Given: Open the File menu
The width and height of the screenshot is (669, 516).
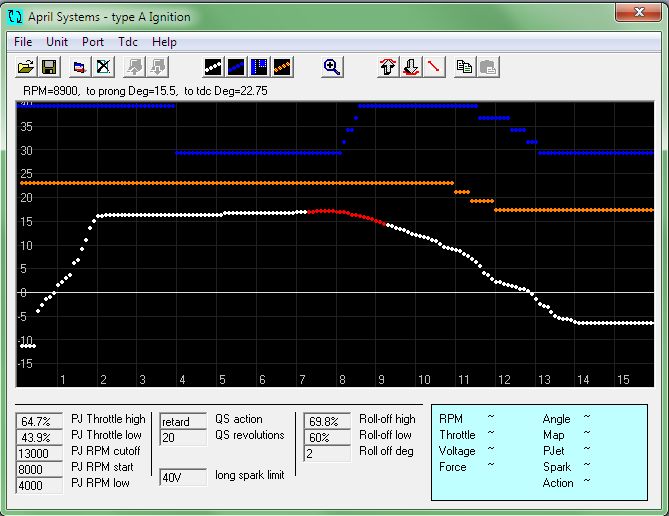Looking at the screenshot, I should pyautogui.click(x=23, y=42).
